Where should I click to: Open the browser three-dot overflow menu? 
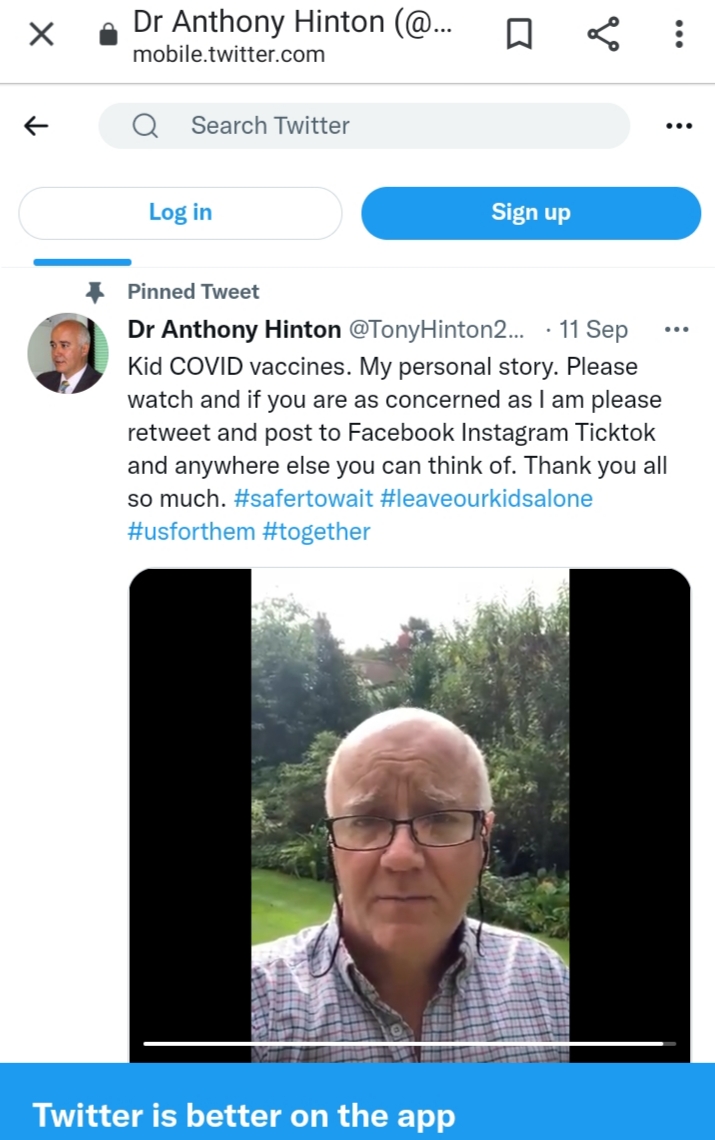point(679,36)
